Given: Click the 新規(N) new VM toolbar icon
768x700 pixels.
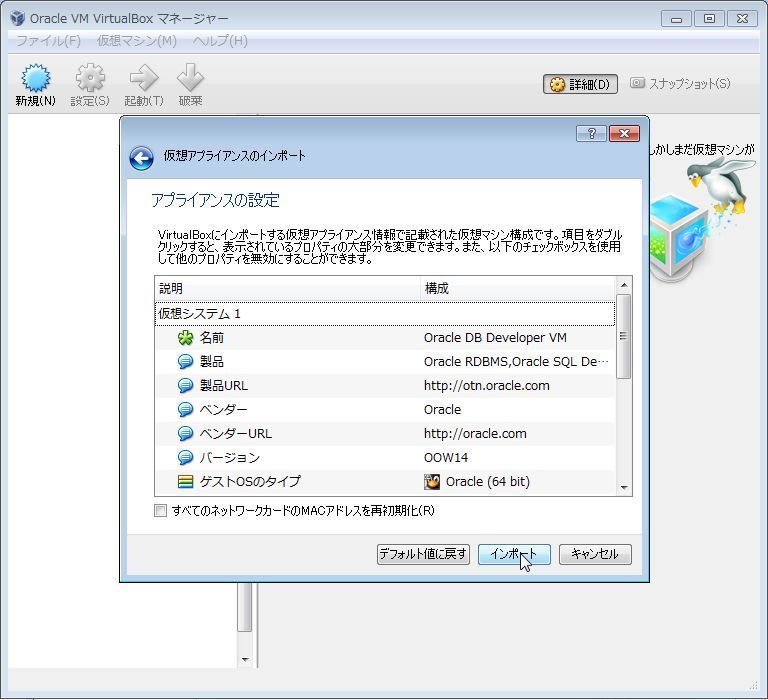Looking at the screenshot, I should tap(36, 78).
